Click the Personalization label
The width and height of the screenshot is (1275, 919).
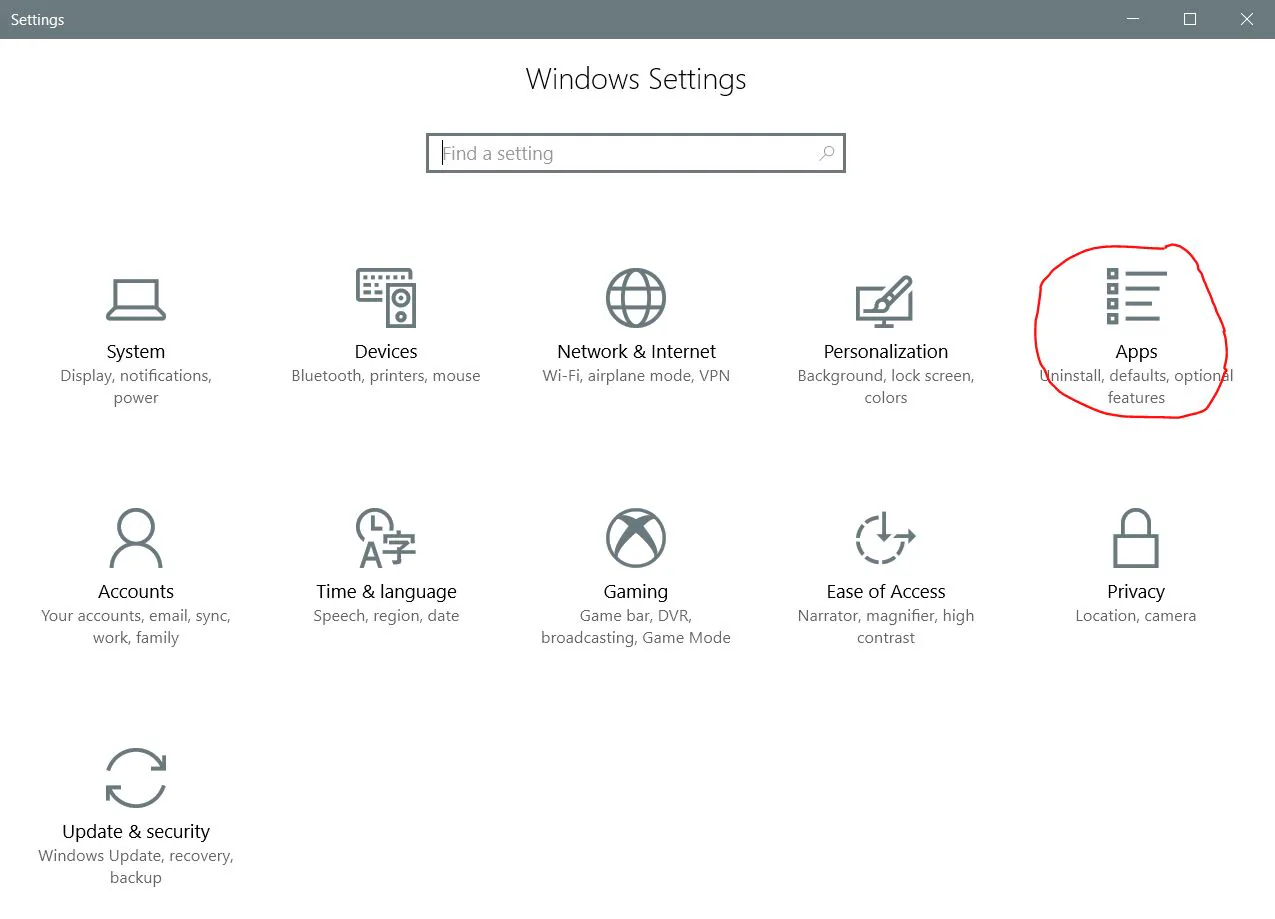tap(886, 352)
